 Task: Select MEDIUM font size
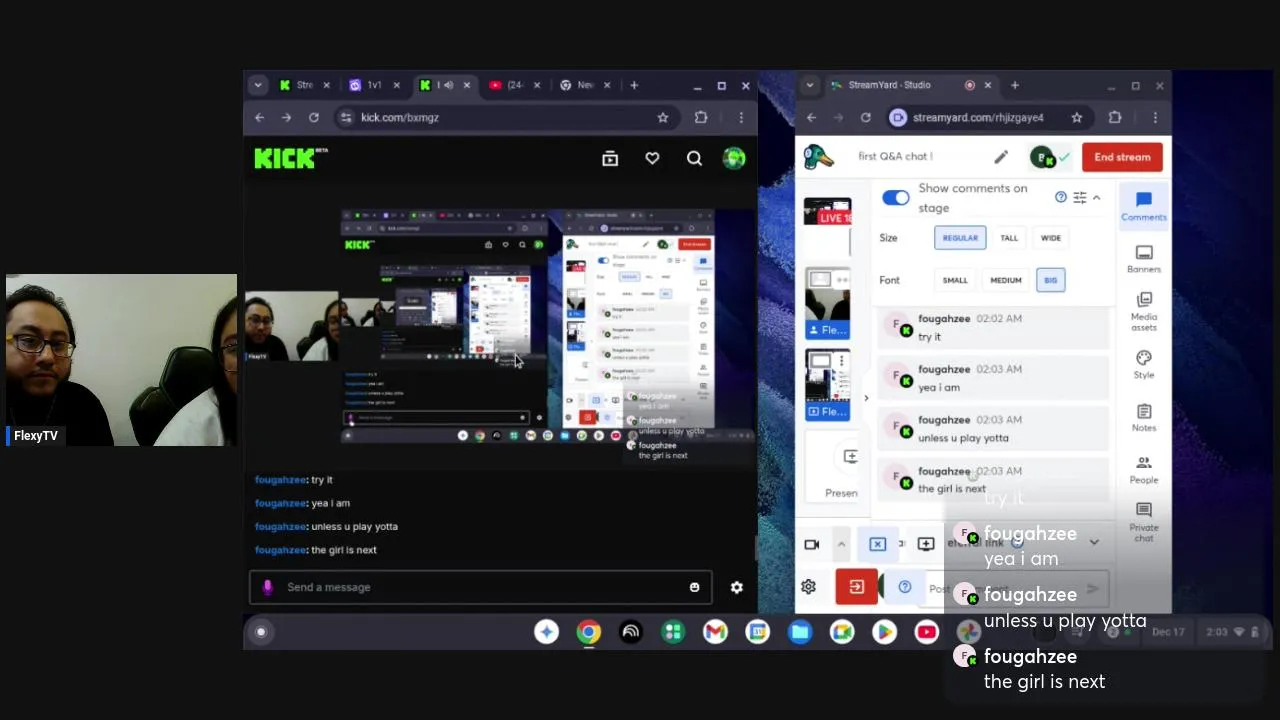(x=1006, y=280)
